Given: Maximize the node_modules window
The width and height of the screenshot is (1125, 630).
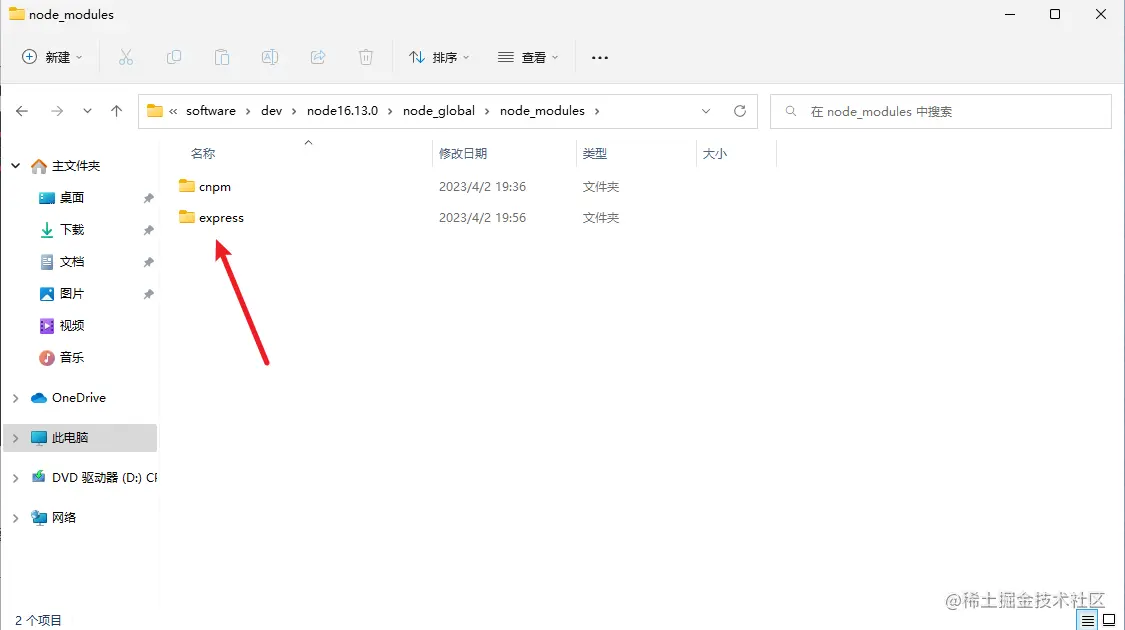Looking at the screenshot, I should (1055, 14).
